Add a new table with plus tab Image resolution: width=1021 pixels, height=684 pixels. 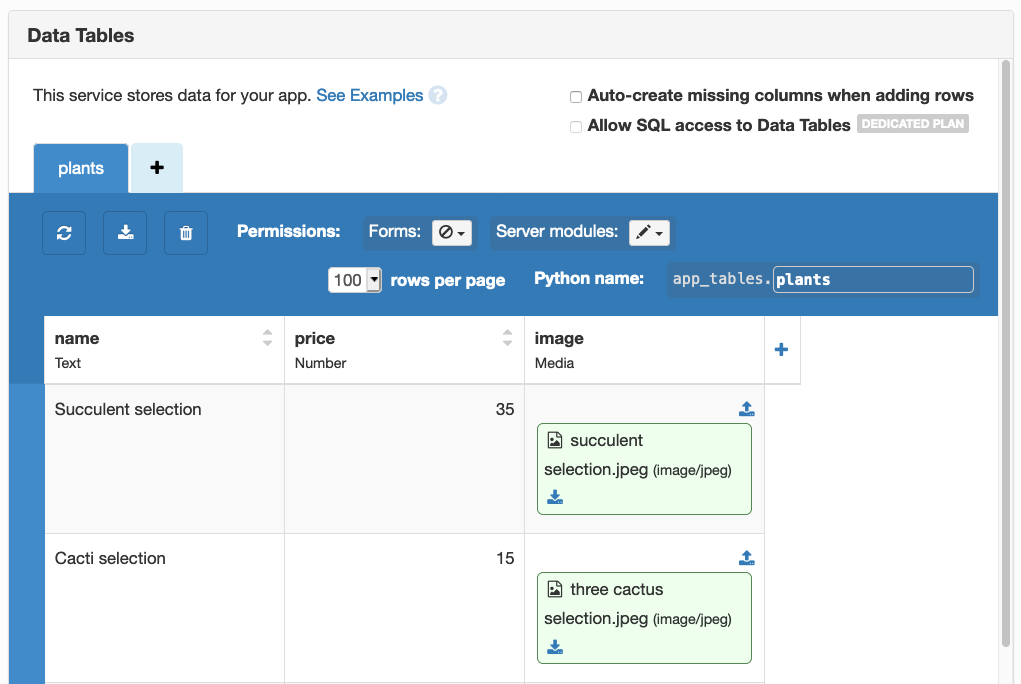pyautogui.click(x=157, y=168)
